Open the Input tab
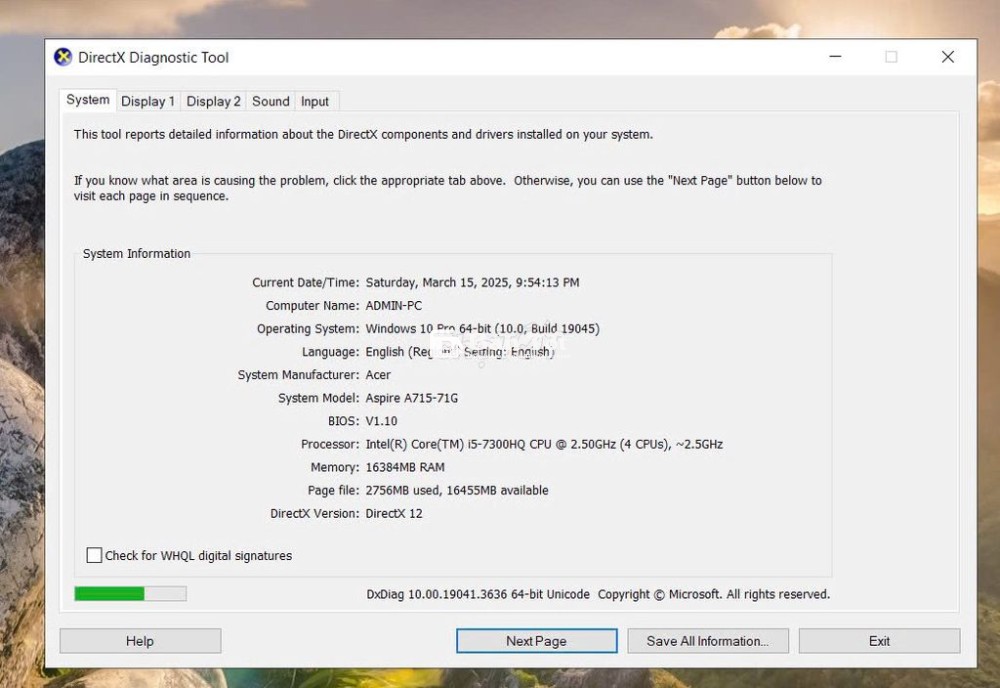The height and width of the screenshot is (688, 1000). [x=315, y=101]
